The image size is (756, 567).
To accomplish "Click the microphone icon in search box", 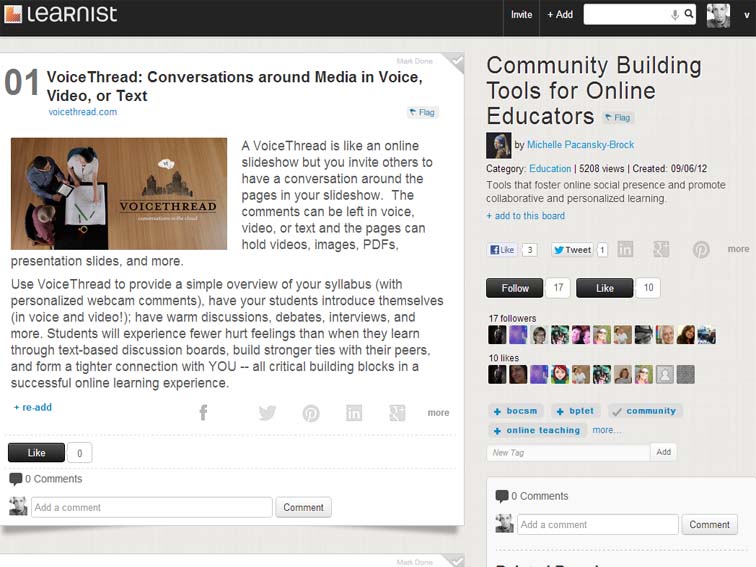I will point(675,14).
